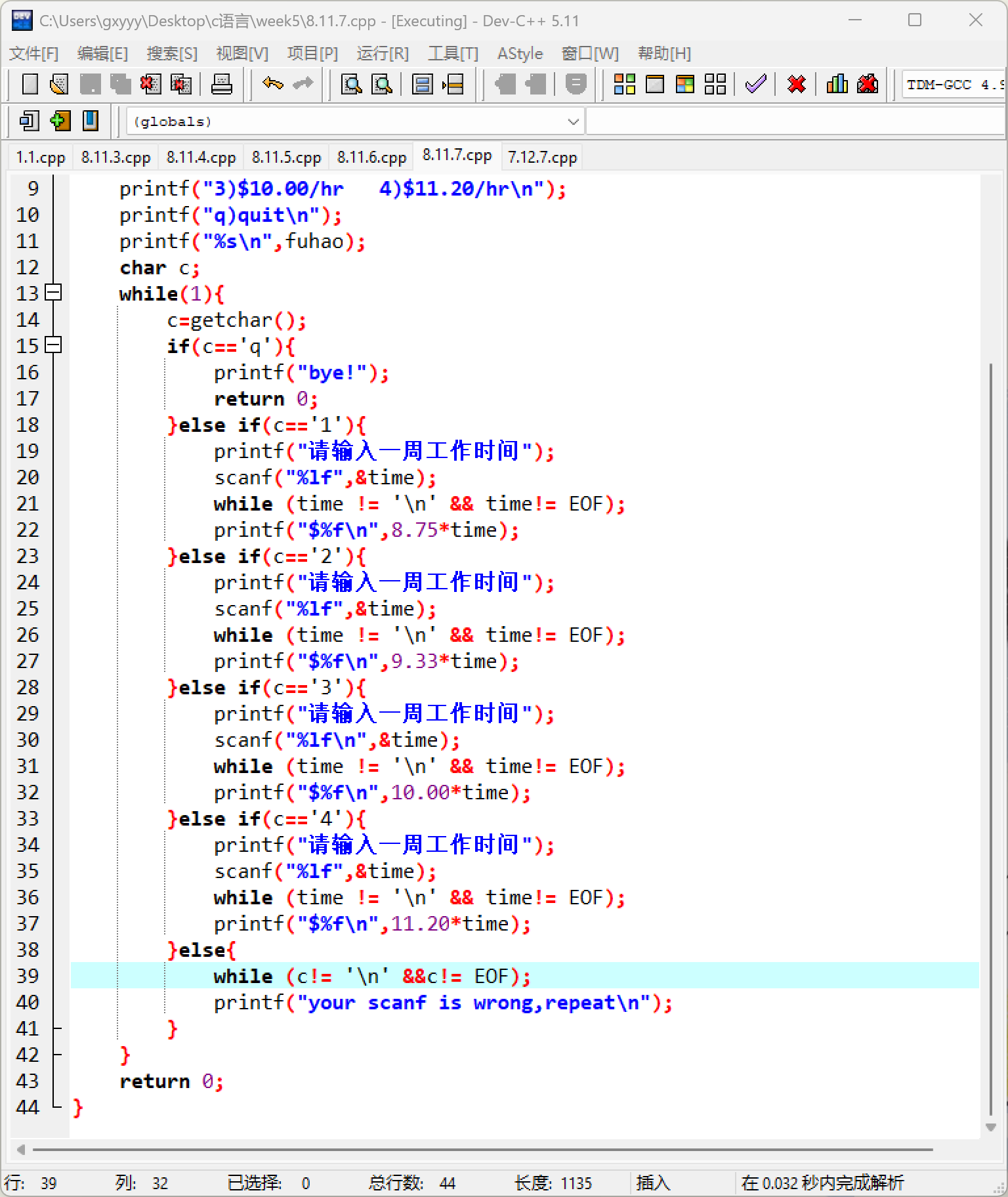Click the Undo arrow icon
The height and width of the screenshot is (1197, 1008).
[272, 84]
